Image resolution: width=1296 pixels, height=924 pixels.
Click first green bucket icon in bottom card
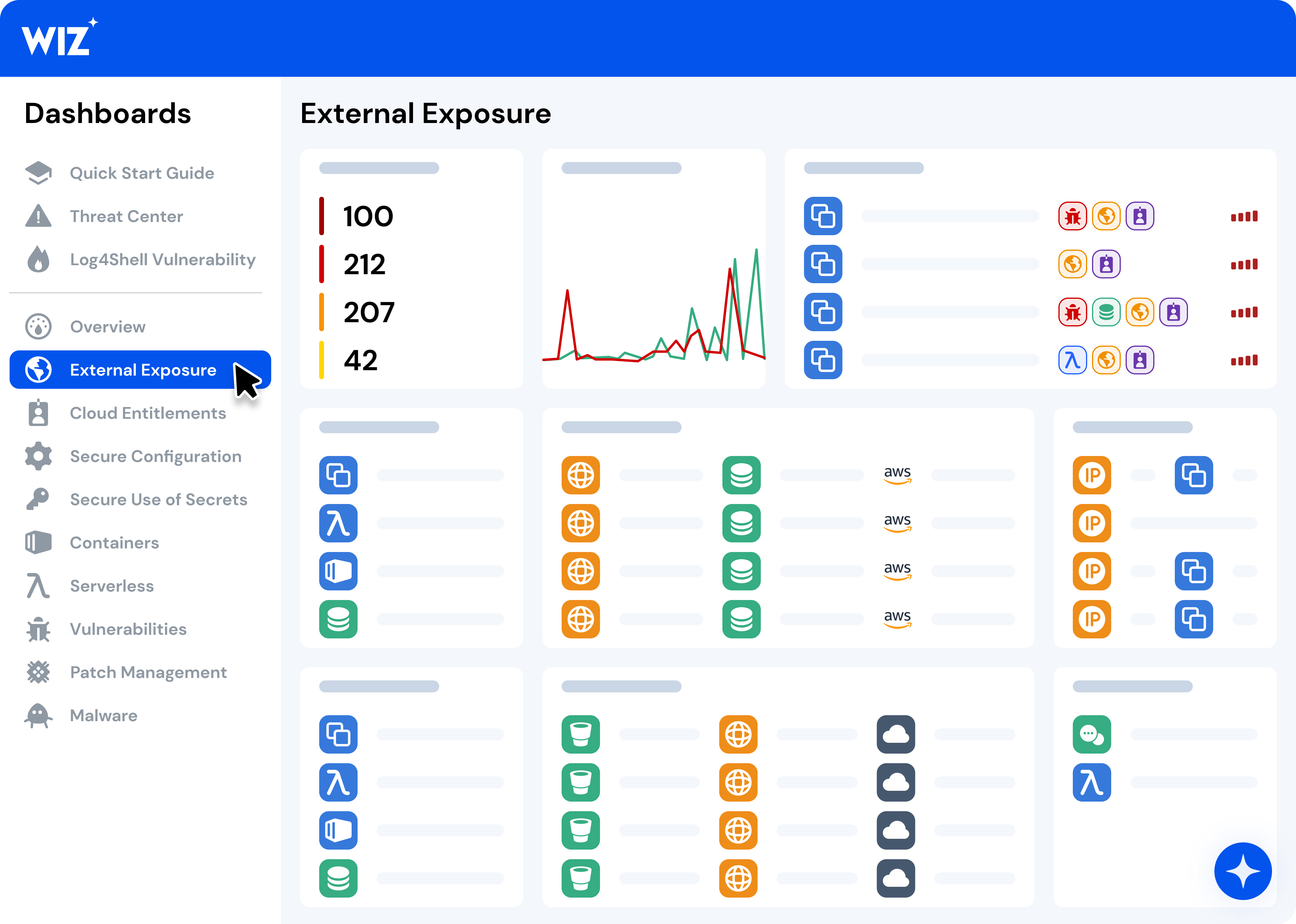(581, 734)
